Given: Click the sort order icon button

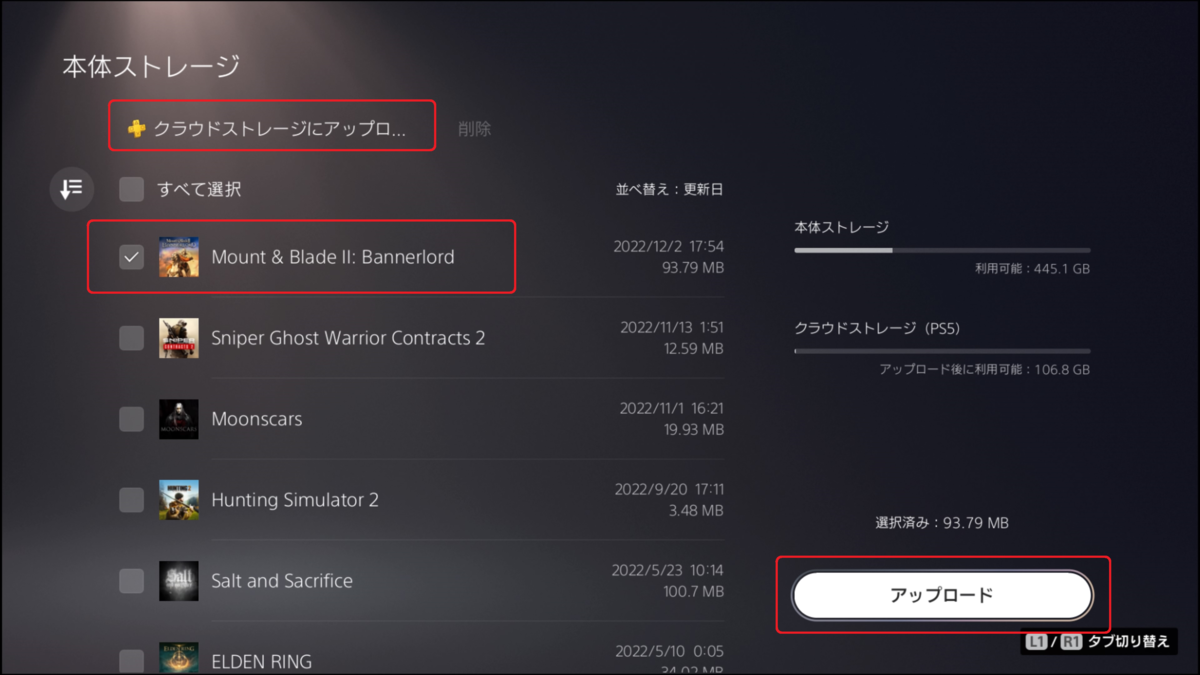Looking at the screenshot, I should pos(71,189).
